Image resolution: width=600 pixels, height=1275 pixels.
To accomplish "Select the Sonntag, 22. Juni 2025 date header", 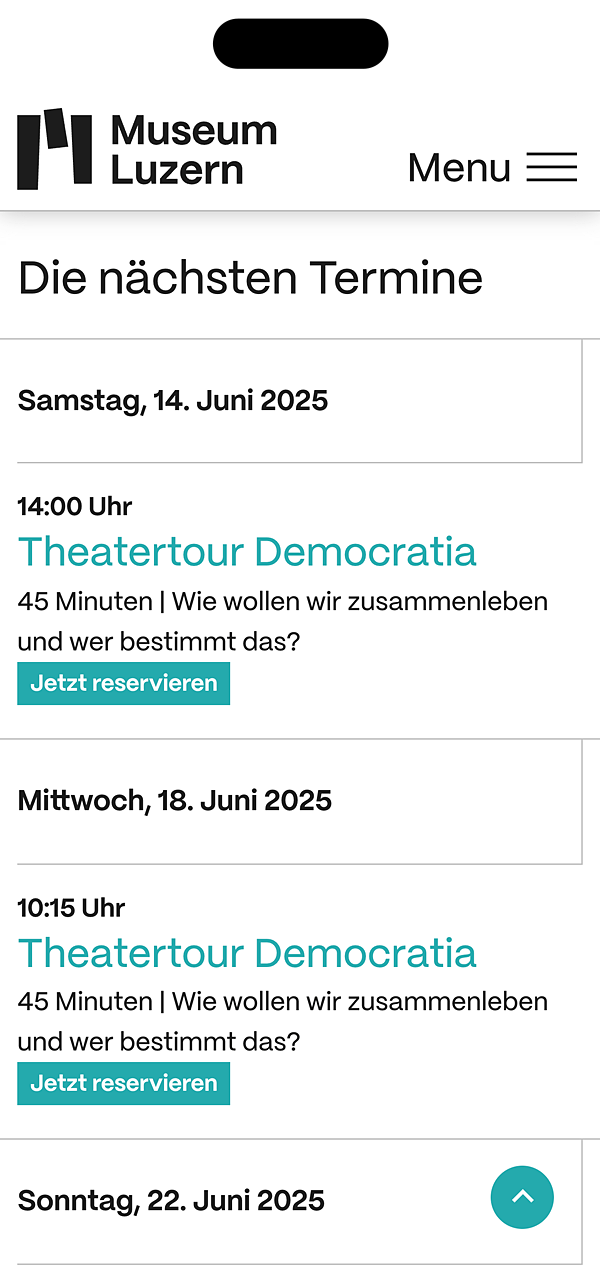I will (171, 1200).
